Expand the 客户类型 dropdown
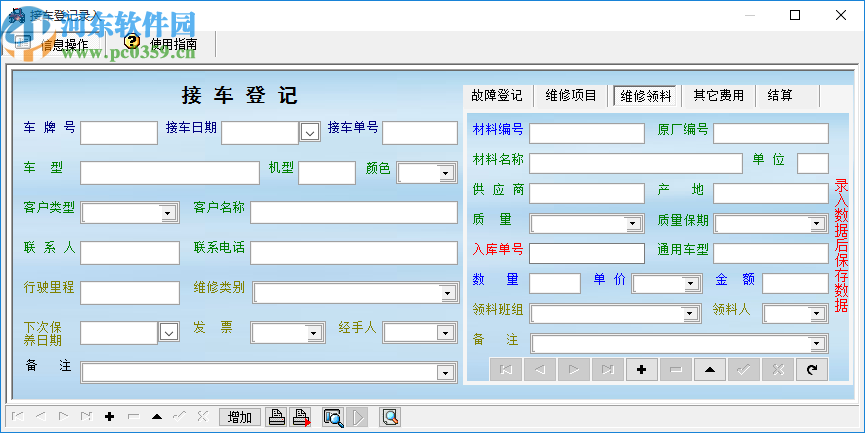This screenshot has width=865, height=433. (x=167, y=213)
